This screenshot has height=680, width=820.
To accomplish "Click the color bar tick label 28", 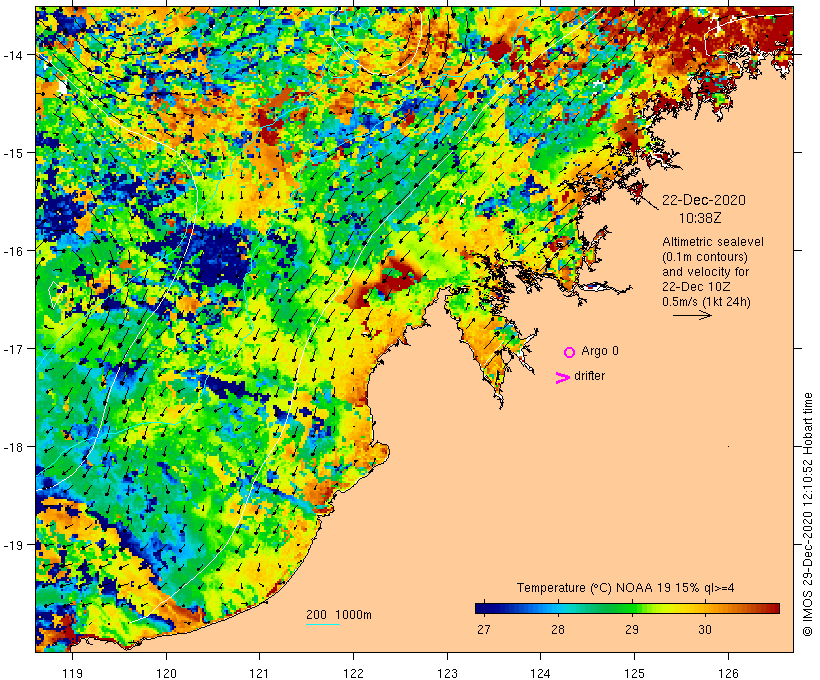I will pos(557,629).
